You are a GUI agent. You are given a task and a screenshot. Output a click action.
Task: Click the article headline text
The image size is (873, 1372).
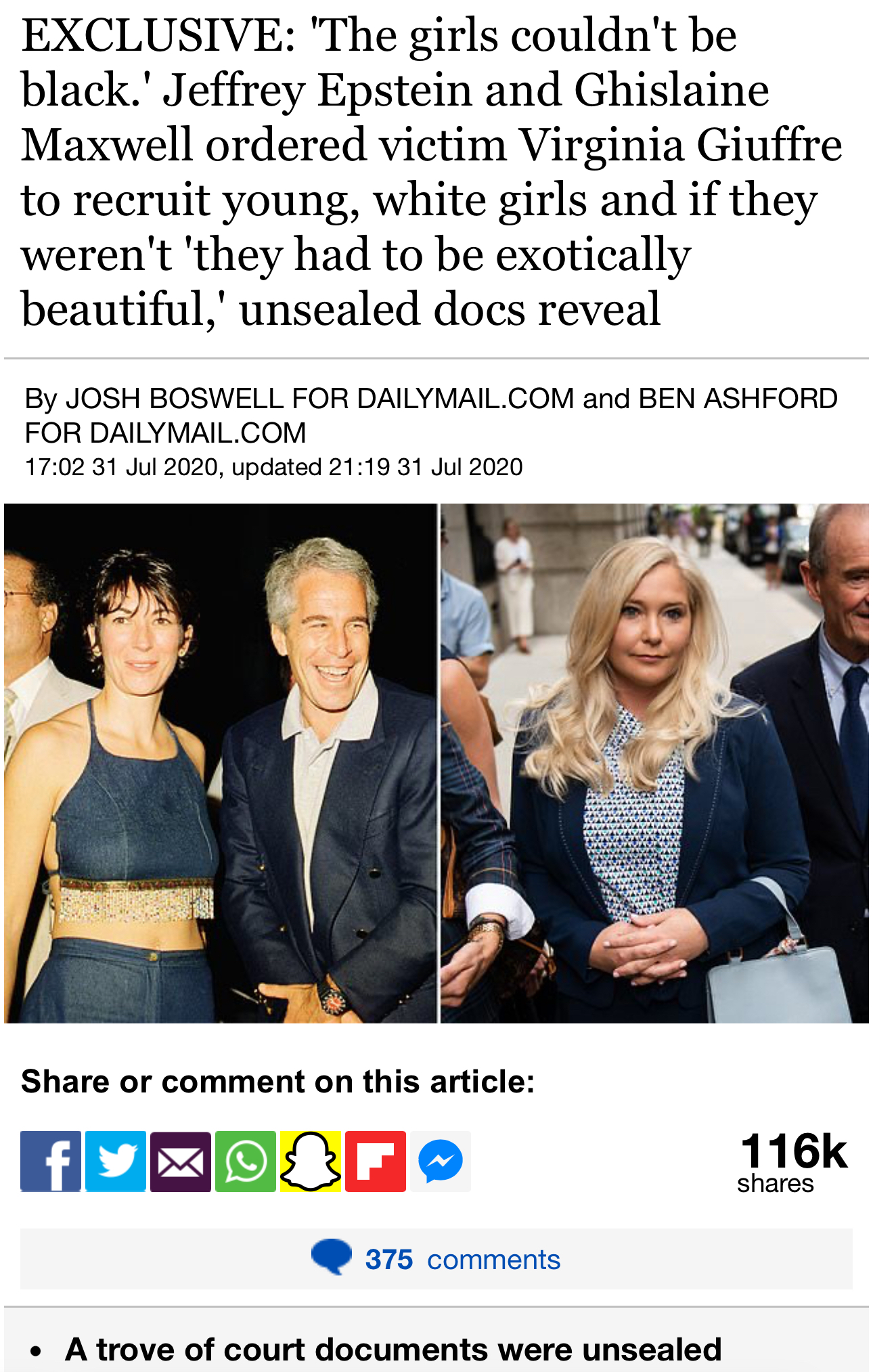coord(432,172)
